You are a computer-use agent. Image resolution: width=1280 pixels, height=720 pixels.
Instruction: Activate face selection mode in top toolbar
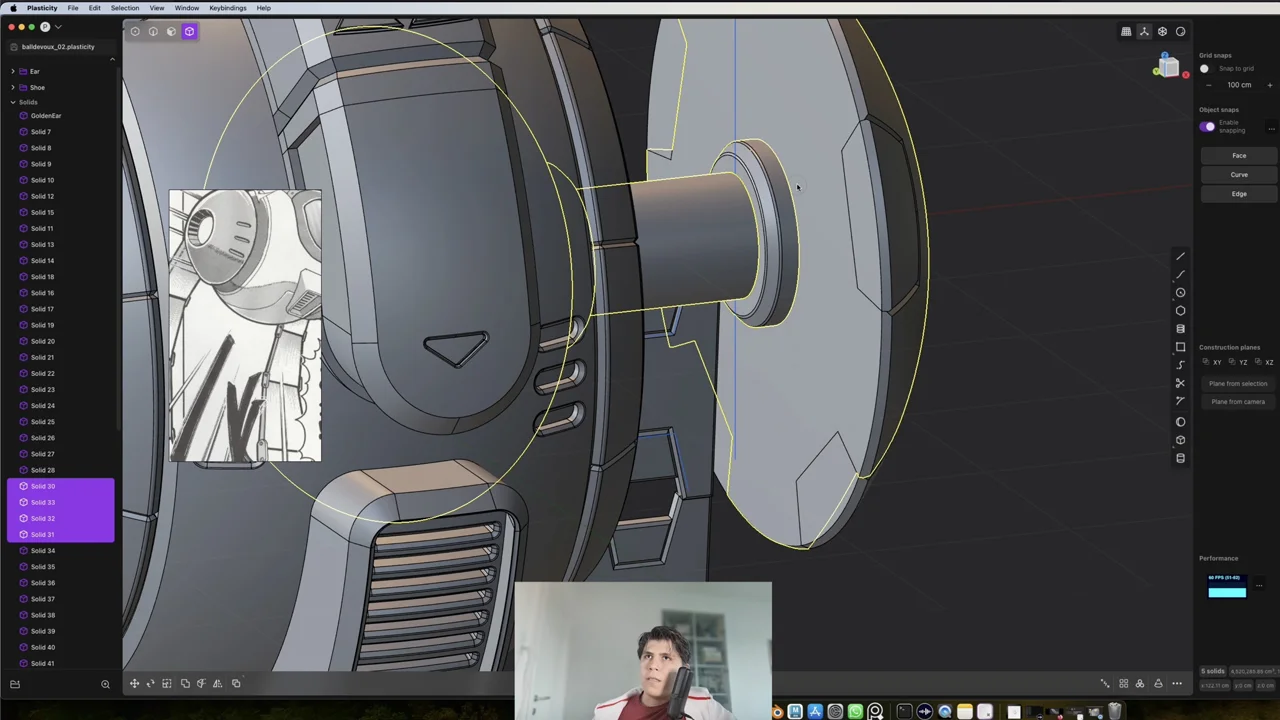point(171,31)
